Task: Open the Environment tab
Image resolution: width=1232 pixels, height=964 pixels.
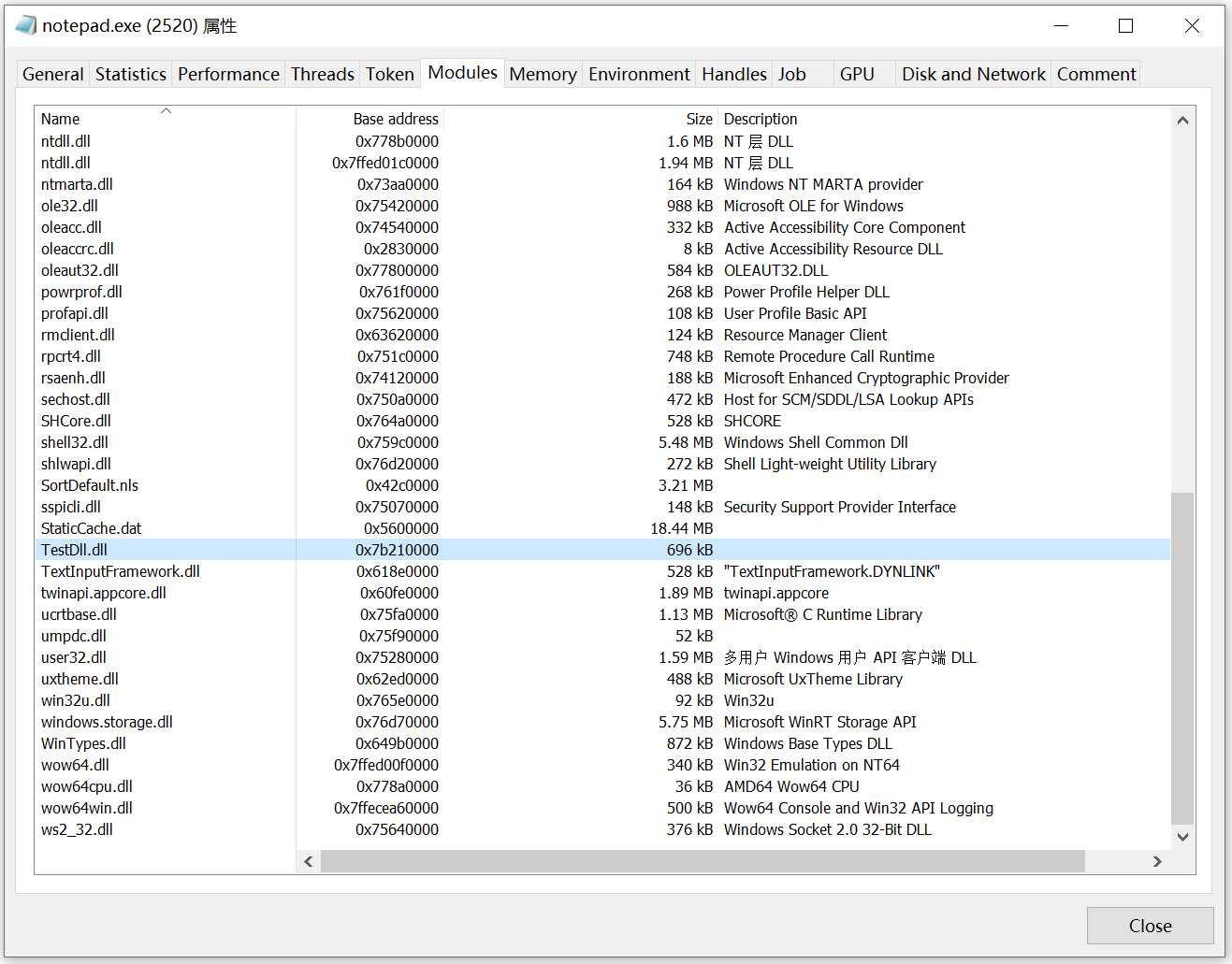Action: click(x=639, y=74)
